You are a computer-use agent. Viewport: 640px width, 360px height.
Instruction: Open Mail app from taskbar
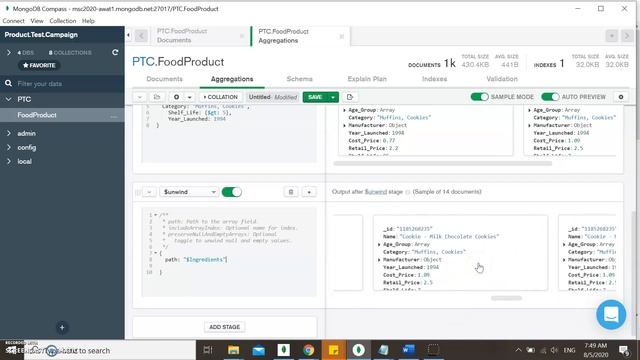[258, 350]
